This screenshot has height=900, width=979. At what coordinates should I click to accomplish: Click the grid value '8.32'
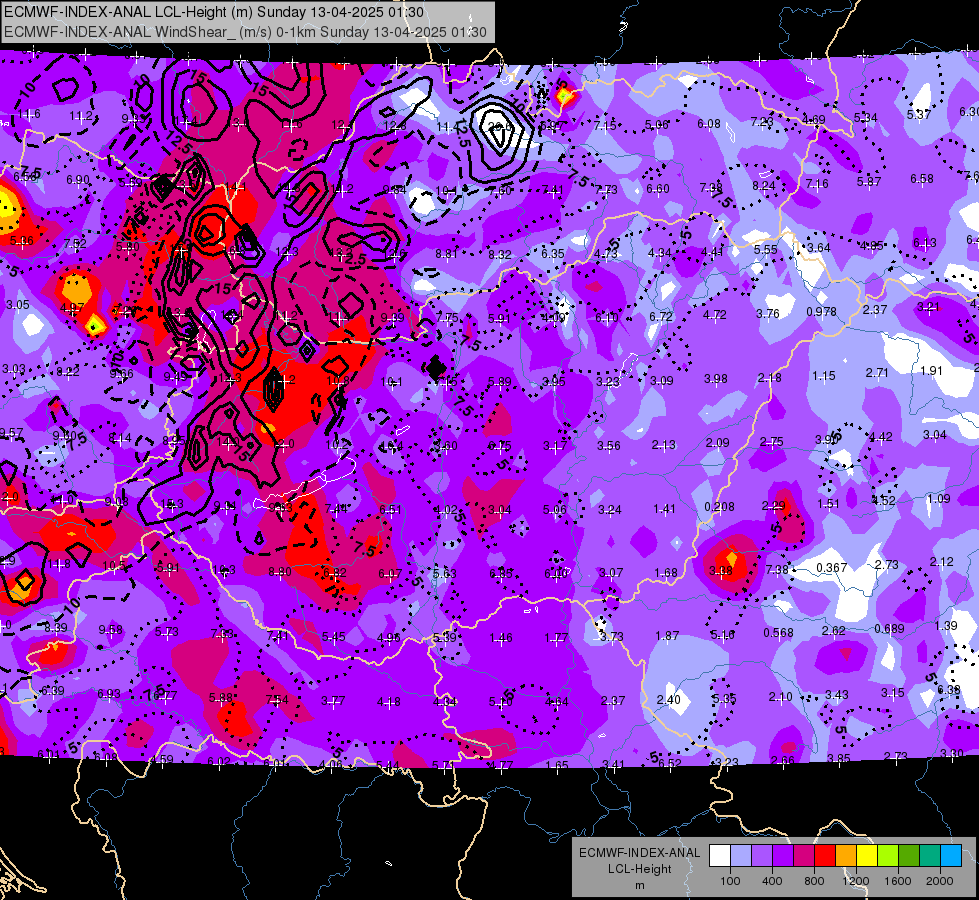[499, 255]
